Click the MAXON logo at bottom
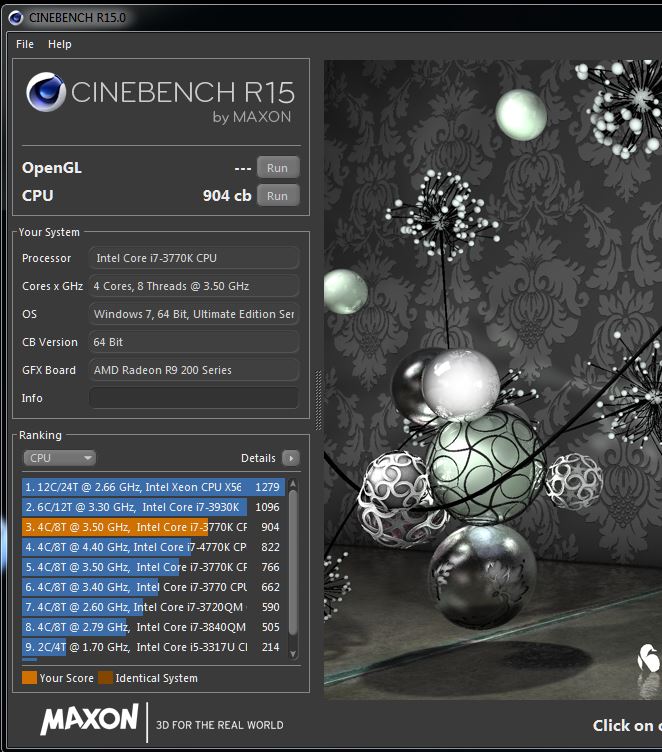The height and width of the screenshot is (752, 662). tap(90, 719)
